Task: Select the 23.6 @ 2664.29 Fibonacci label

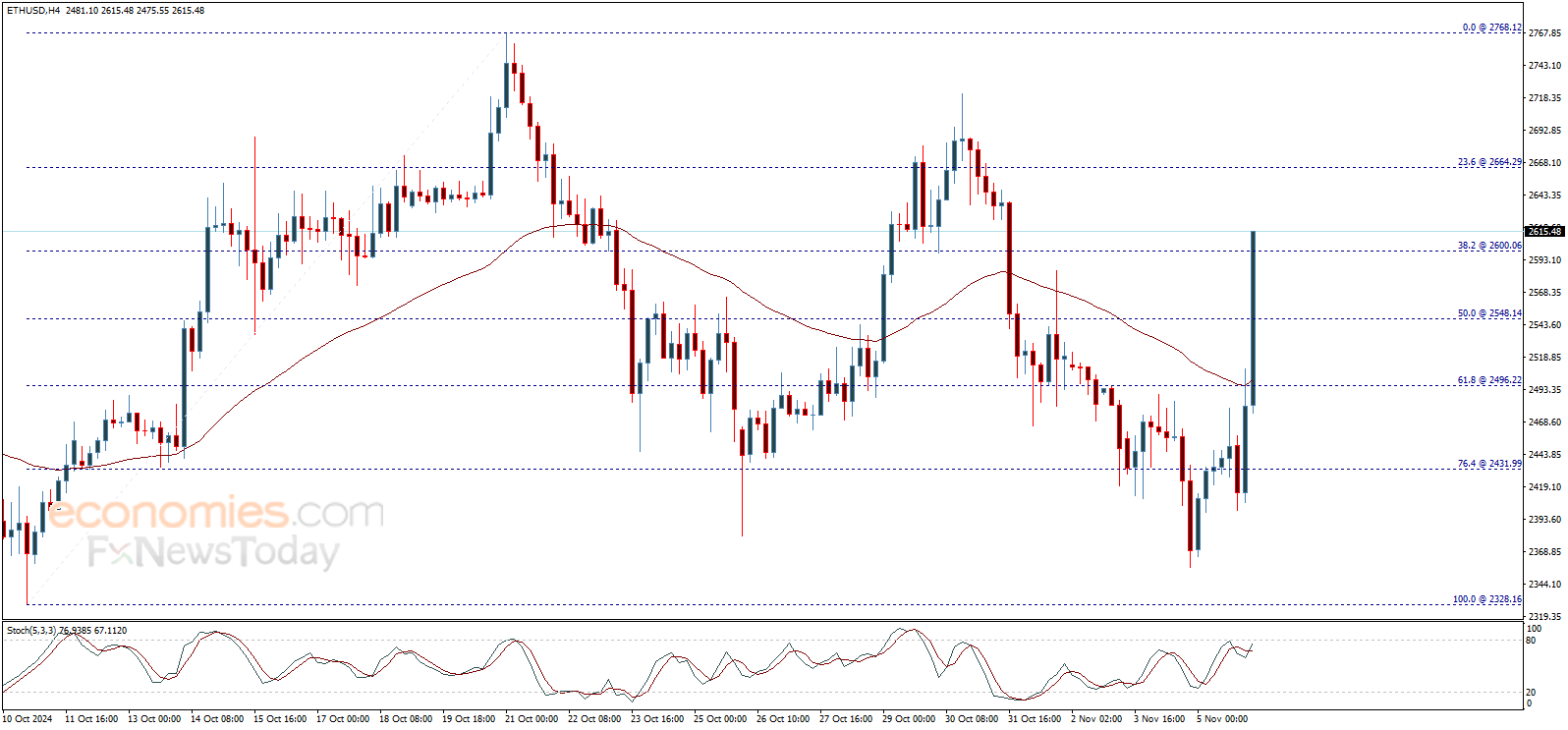Action: click(1489, 162)
